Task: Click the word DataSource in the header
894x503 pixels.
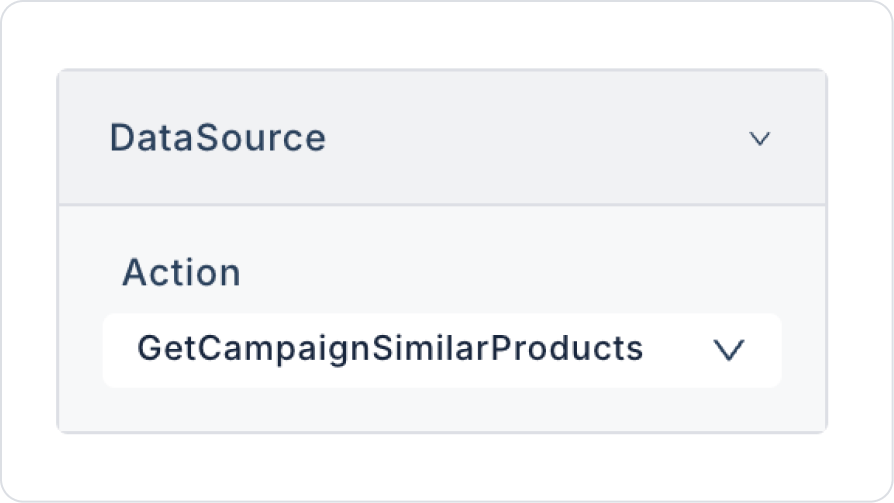Action: (x=217, y=138)
